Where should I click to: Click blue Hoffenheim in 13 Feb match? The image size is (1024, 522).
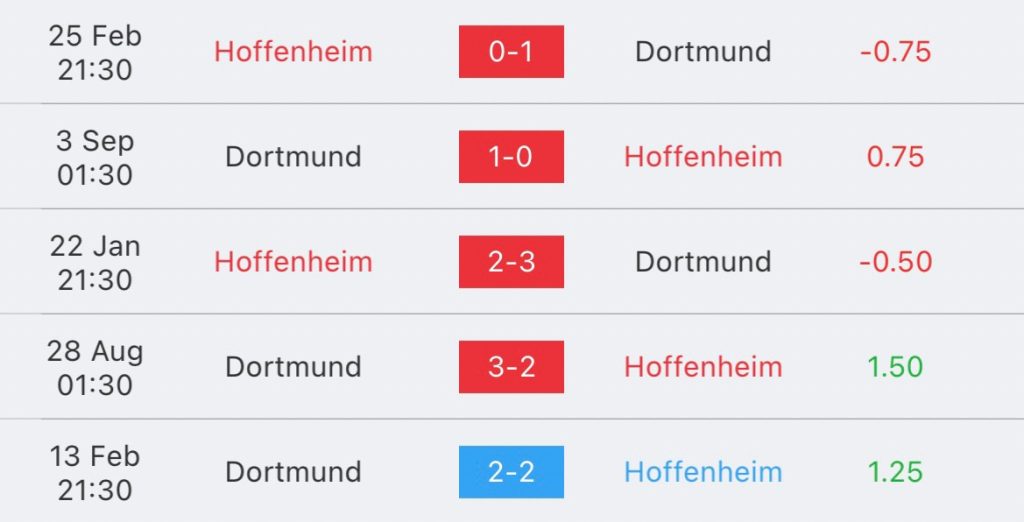703,472
